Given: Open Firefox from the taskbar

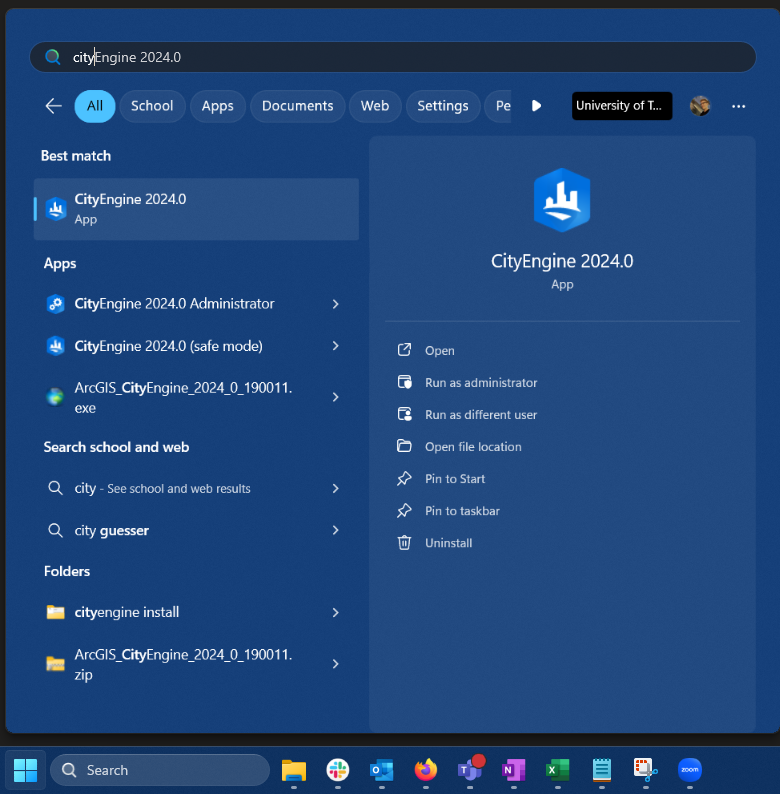Looking at the screenshot, I should 426,770.
